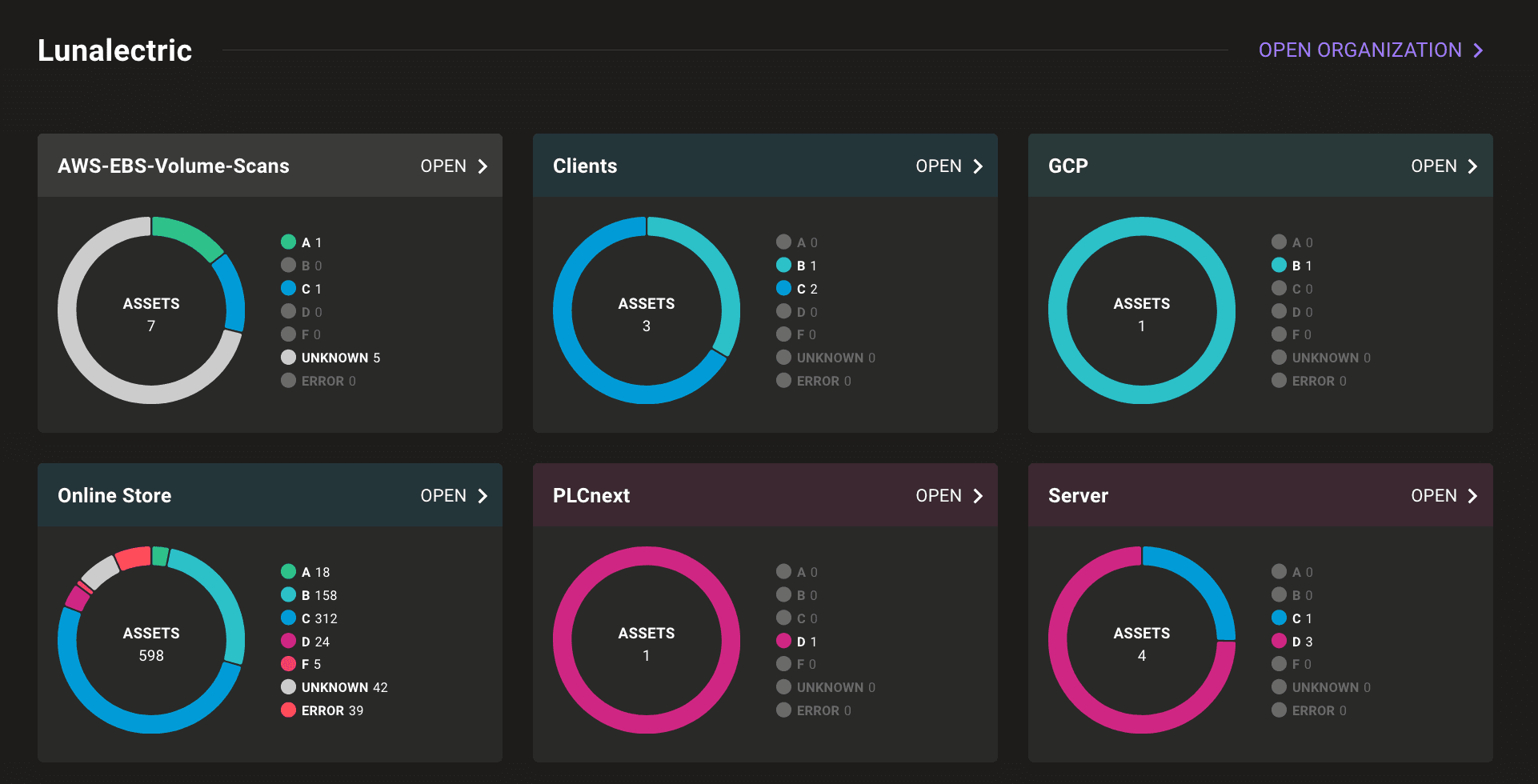Click the grade F dot in Online Store legend

point(288,664)
